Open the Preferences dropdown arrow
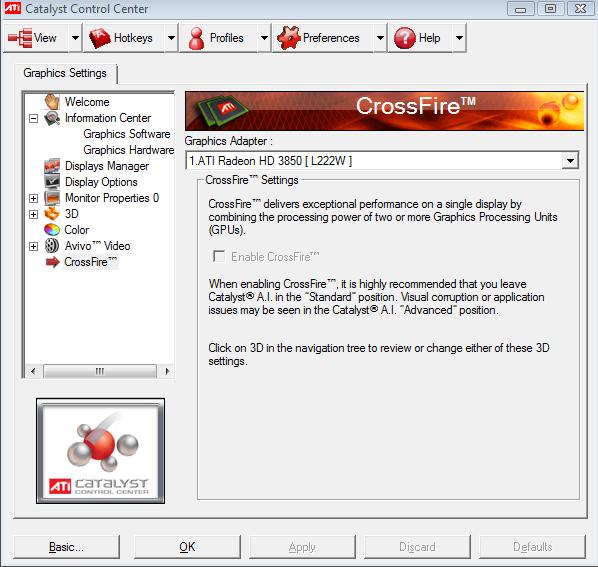Image resolution: width=598 pixels, height=567 pixels. tap(380, 38)
